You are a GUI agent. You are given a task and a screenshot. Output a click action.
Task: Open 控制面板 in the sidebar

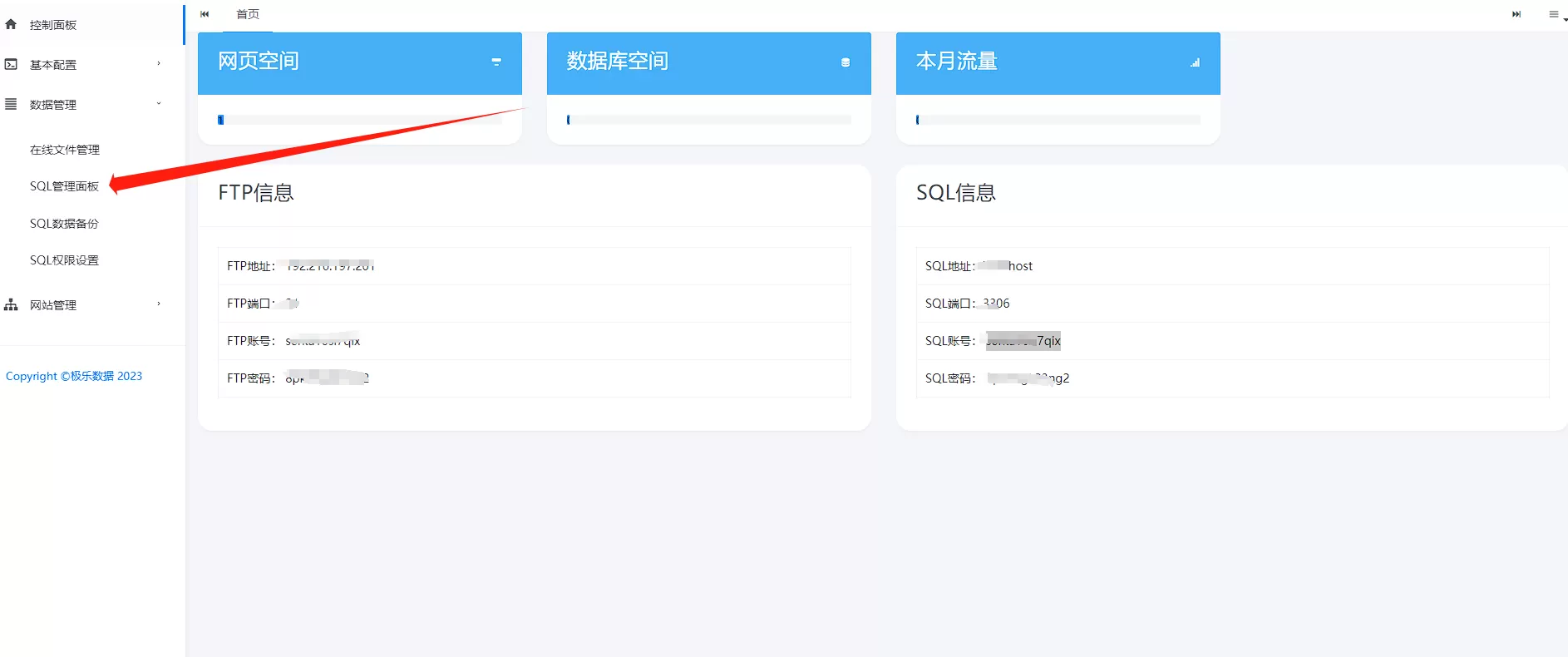click(x=53, y=25)
